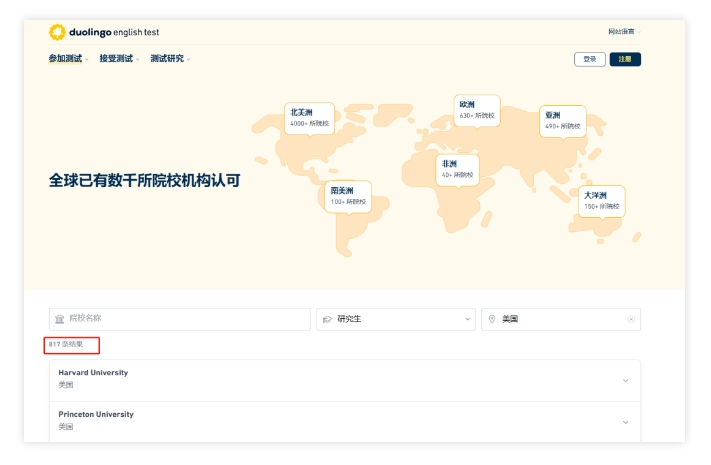Click the Harvard University name
The width and height of the screenshot is (711, 465).
93,372
